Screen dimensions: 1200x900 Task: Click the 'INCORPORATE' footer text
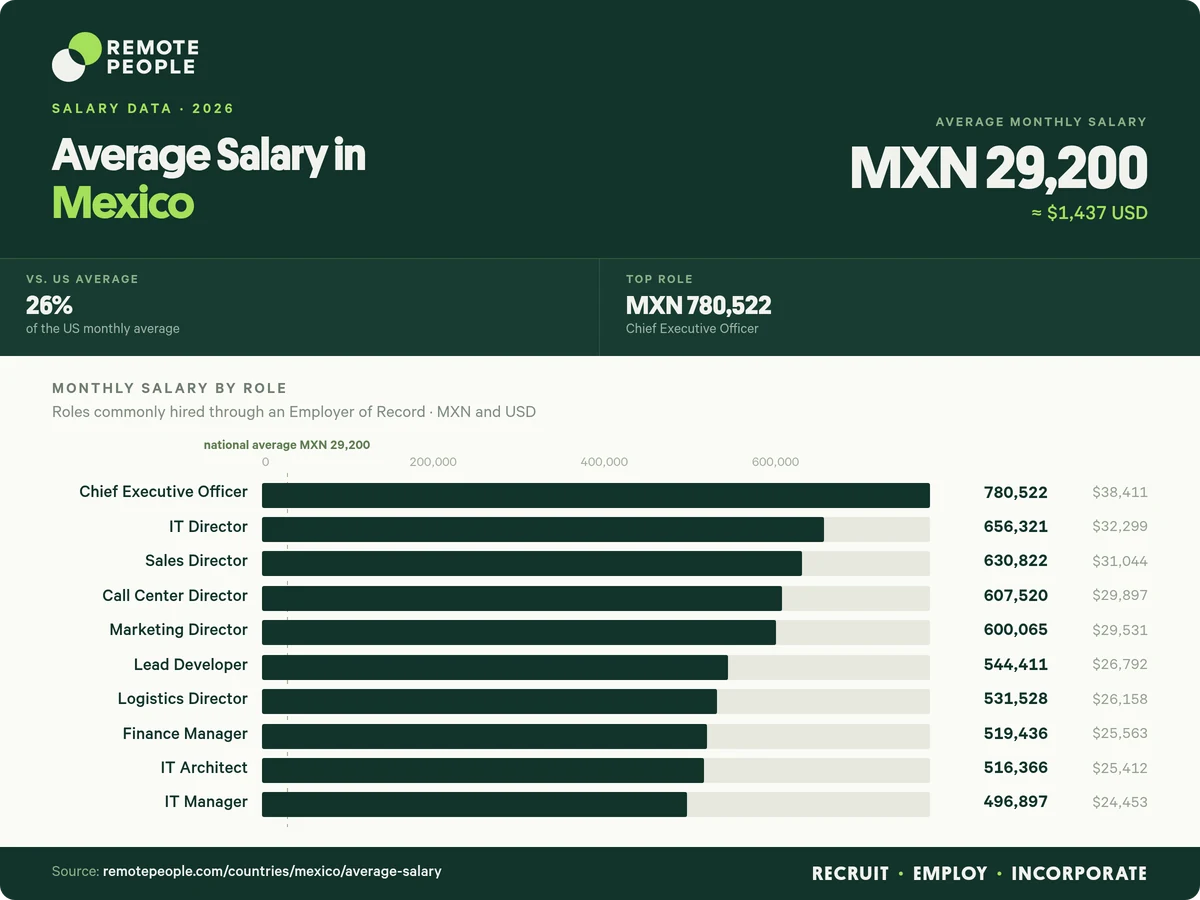[x=1079, y=873]
